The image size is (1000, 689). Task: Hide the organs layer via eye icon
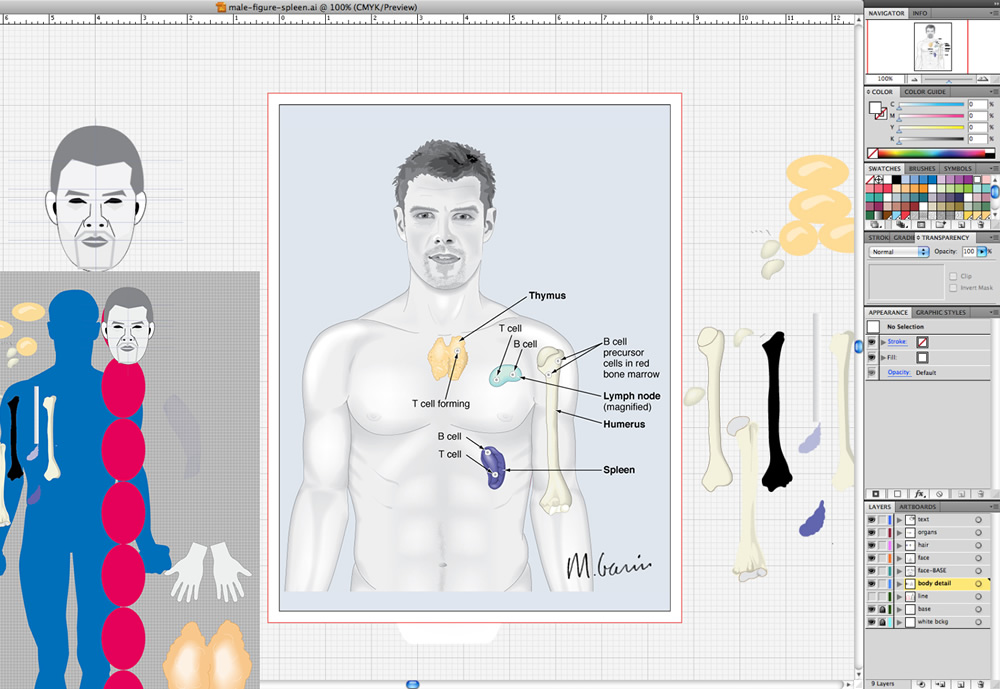click(x=871, y=533)
